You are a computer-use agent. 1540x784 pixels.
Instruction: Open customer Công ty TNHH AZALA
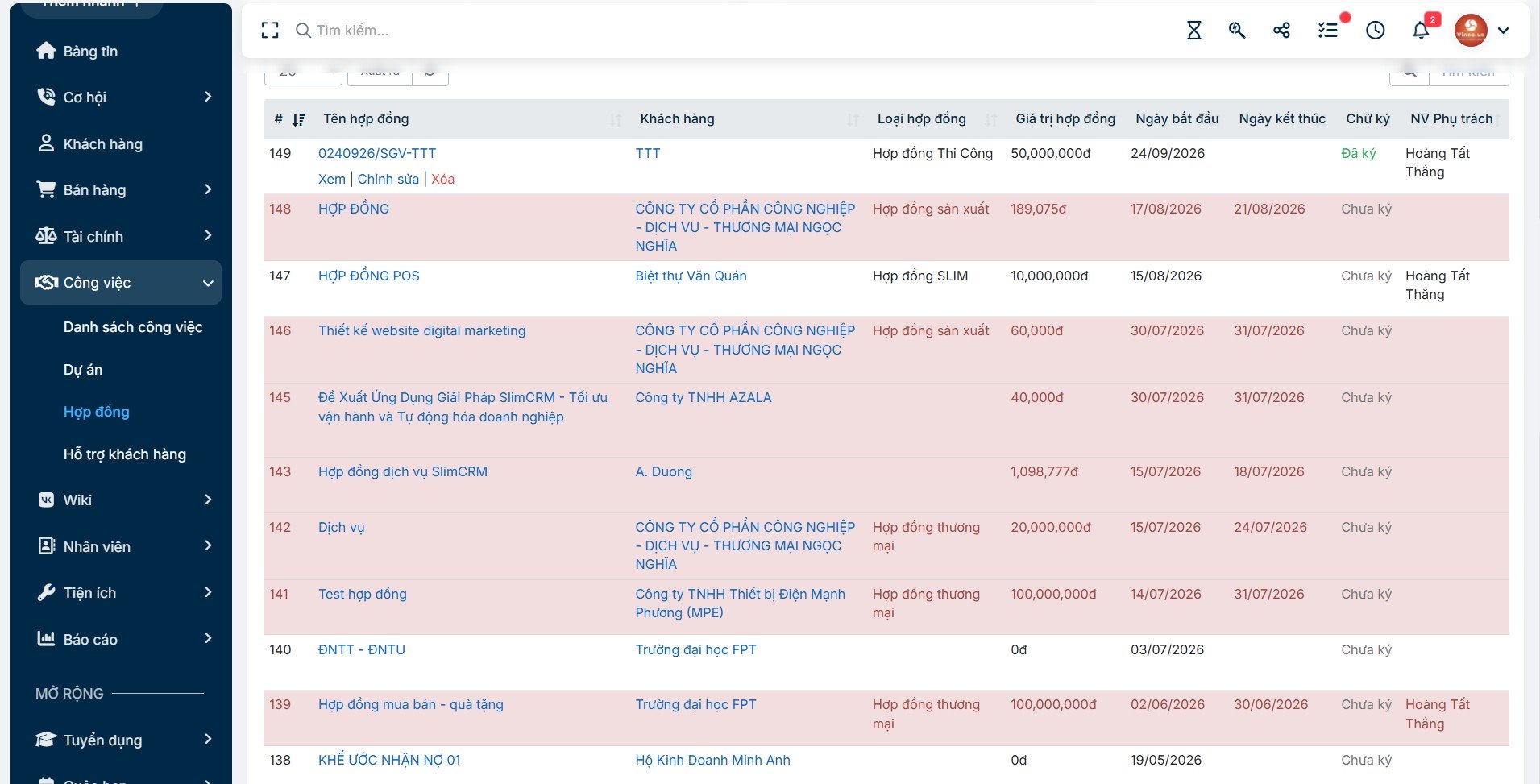click(704, 397)
